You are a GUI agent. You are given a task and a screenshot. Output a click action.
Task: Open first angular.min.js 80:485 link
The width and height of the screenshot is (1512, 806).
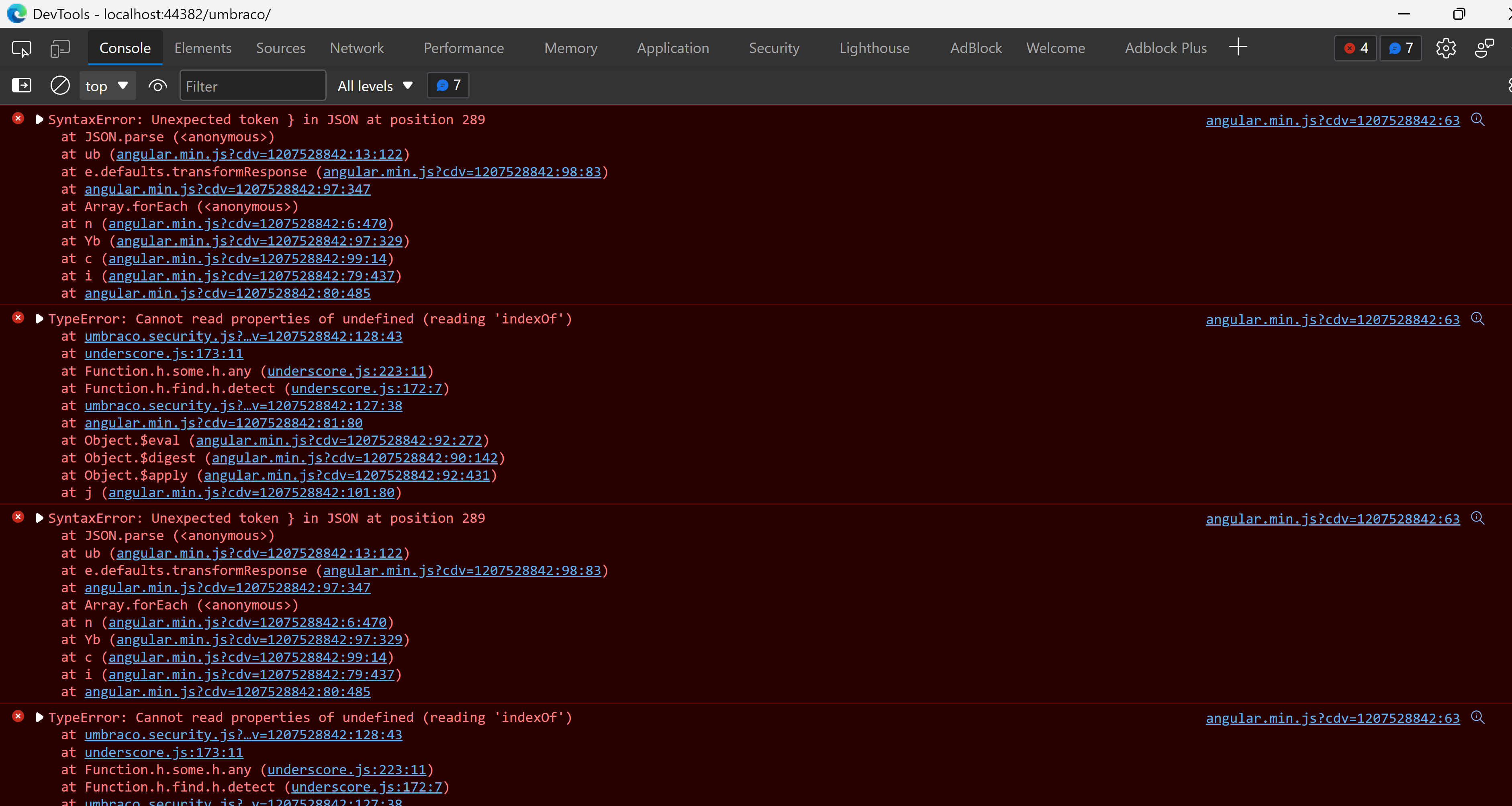click(227, 293)
